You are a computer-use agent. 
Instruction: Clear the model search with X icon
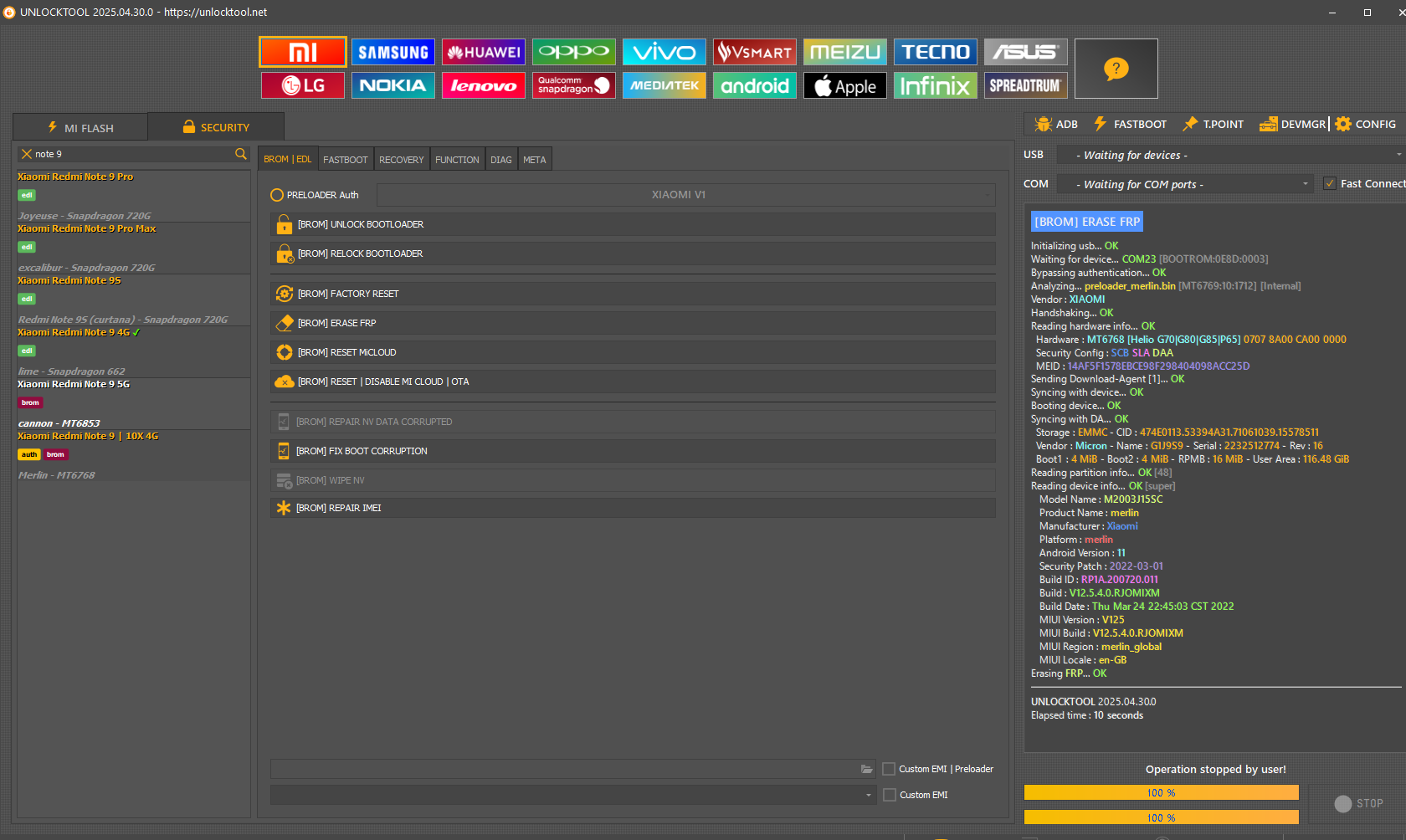(27, 154)
